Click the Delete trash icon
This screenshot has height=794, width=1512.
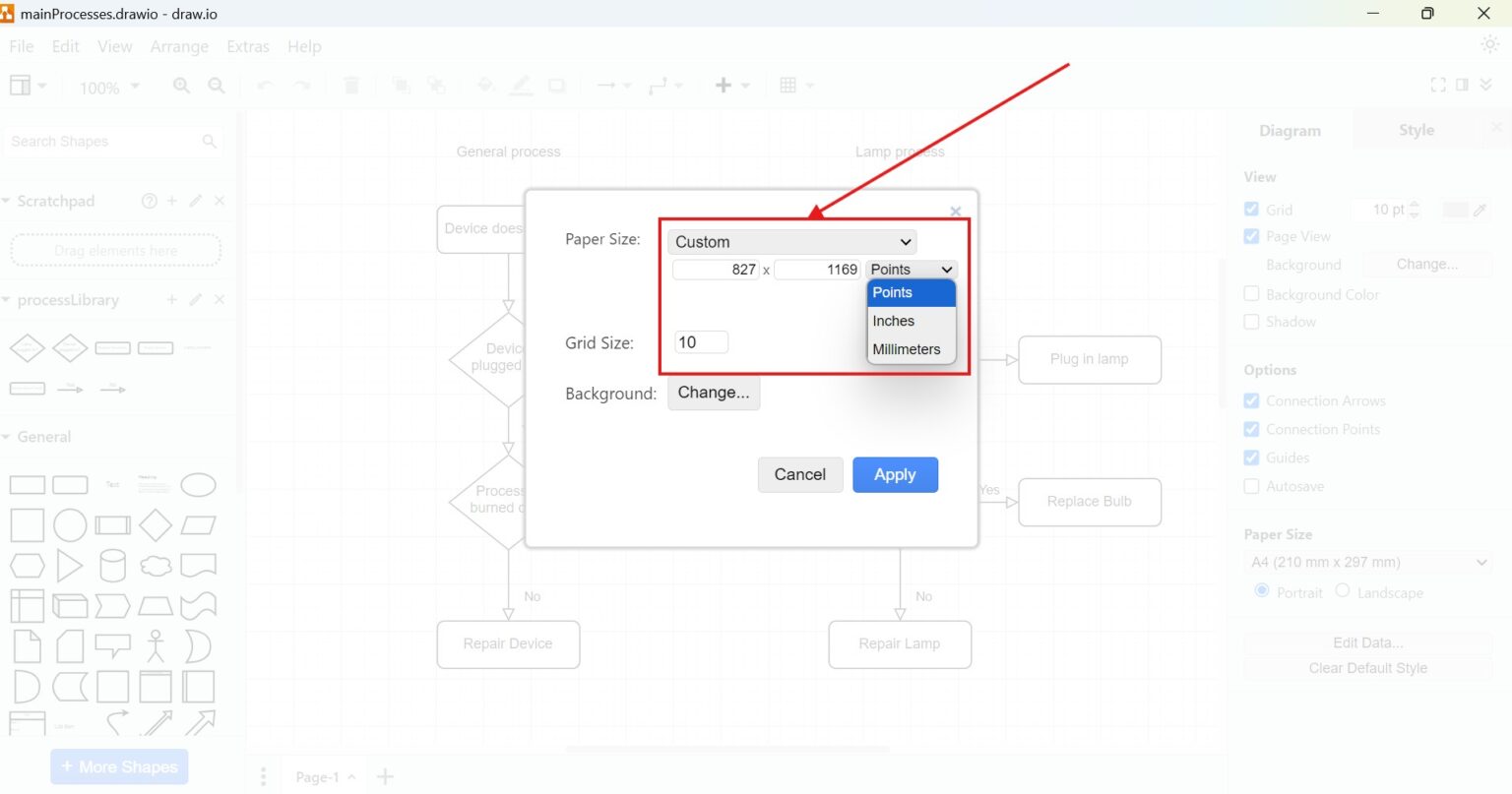tap(351, 86)
